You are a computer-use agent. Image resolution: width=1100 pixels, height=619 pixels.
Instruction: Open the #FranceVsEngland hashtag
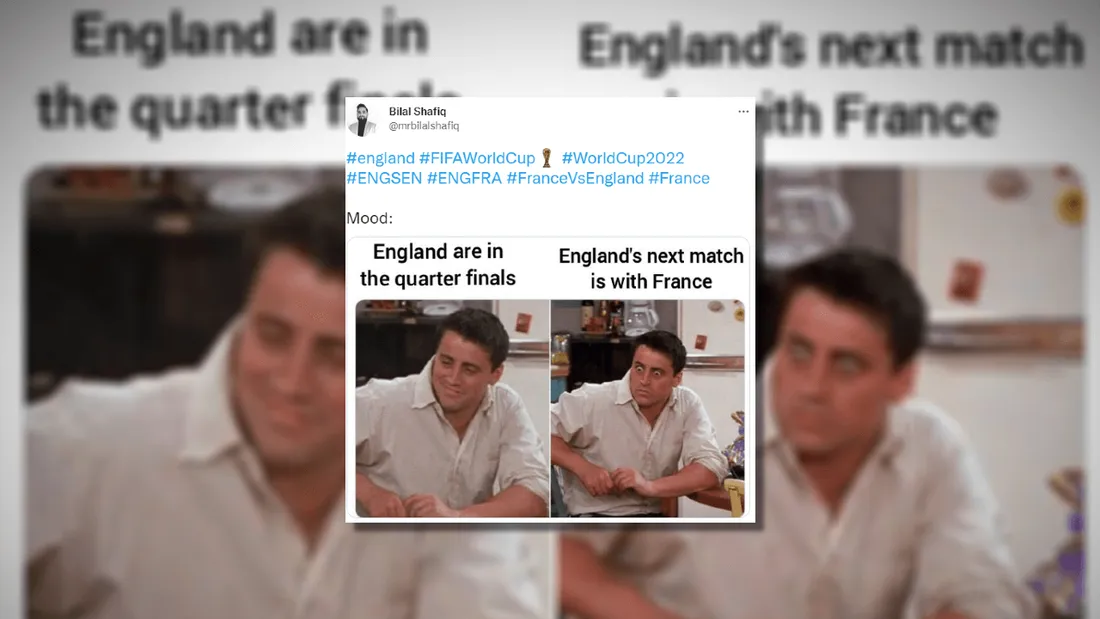tap(575, 178)
